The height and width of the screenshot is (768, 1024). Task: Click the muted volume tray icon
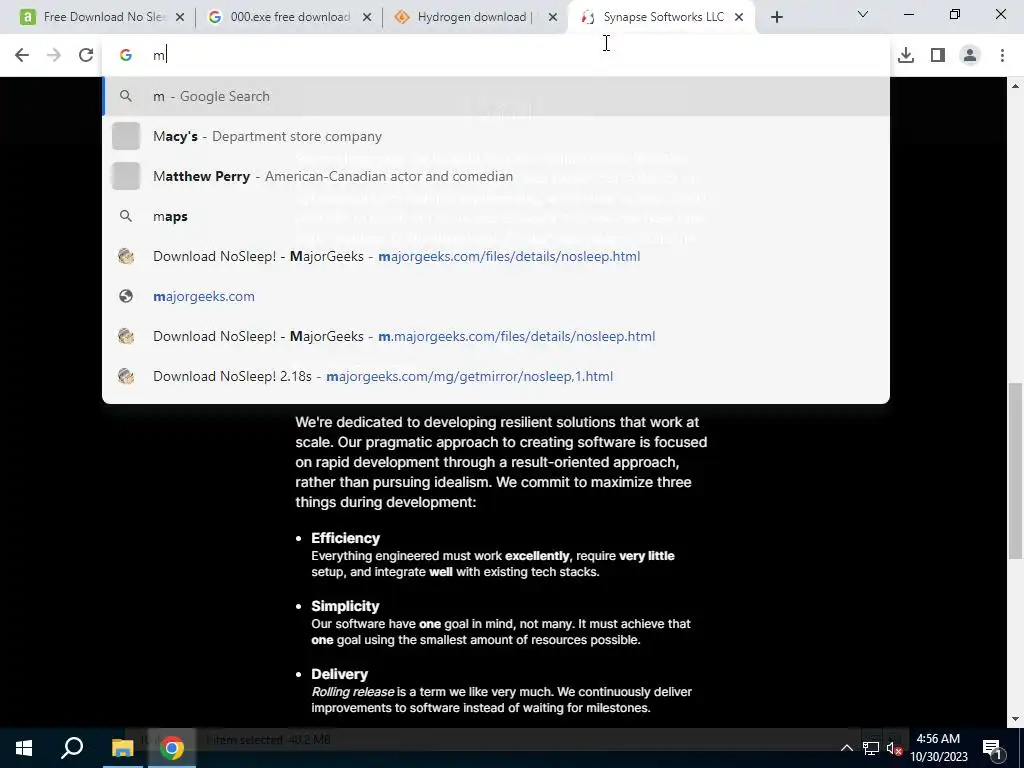[x=894, y=748]
